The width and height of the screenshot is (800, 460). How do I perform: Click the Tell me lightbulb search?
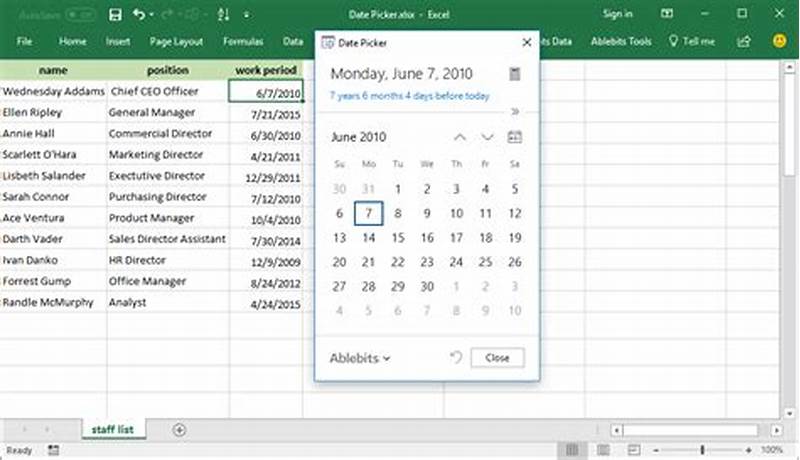pos(692,41)
